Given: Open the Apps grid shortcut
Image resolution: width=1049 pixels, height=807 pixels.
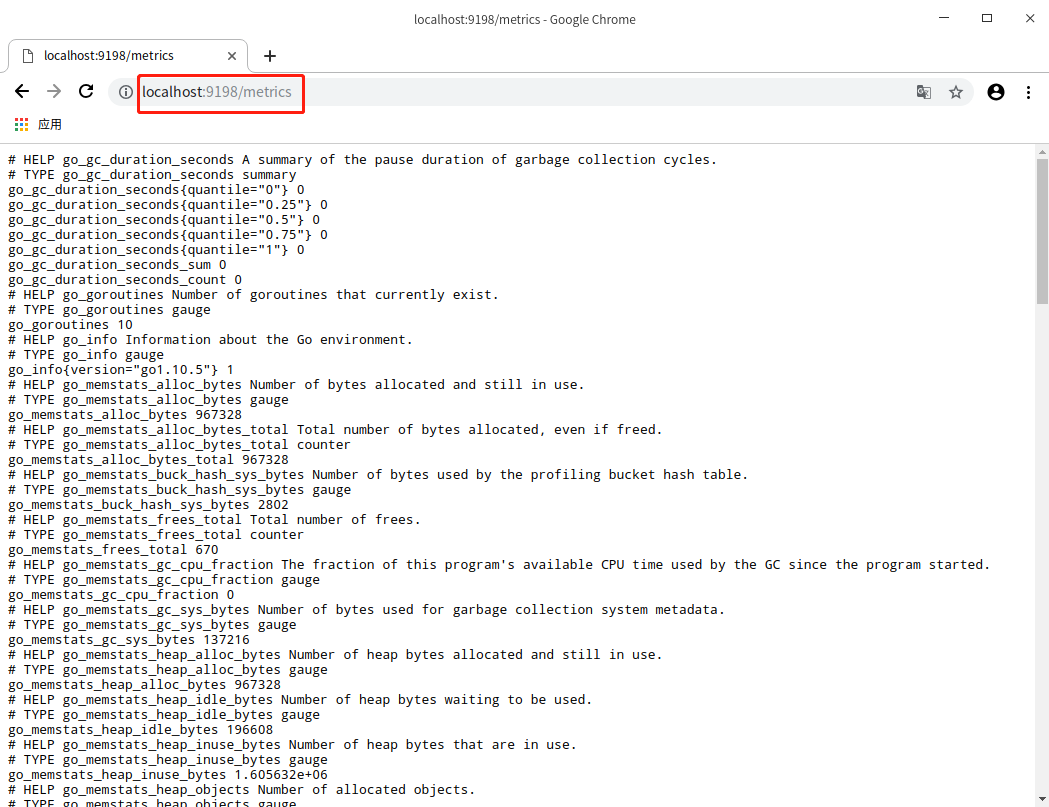Looking at the screenshot, I should (22, 125).
